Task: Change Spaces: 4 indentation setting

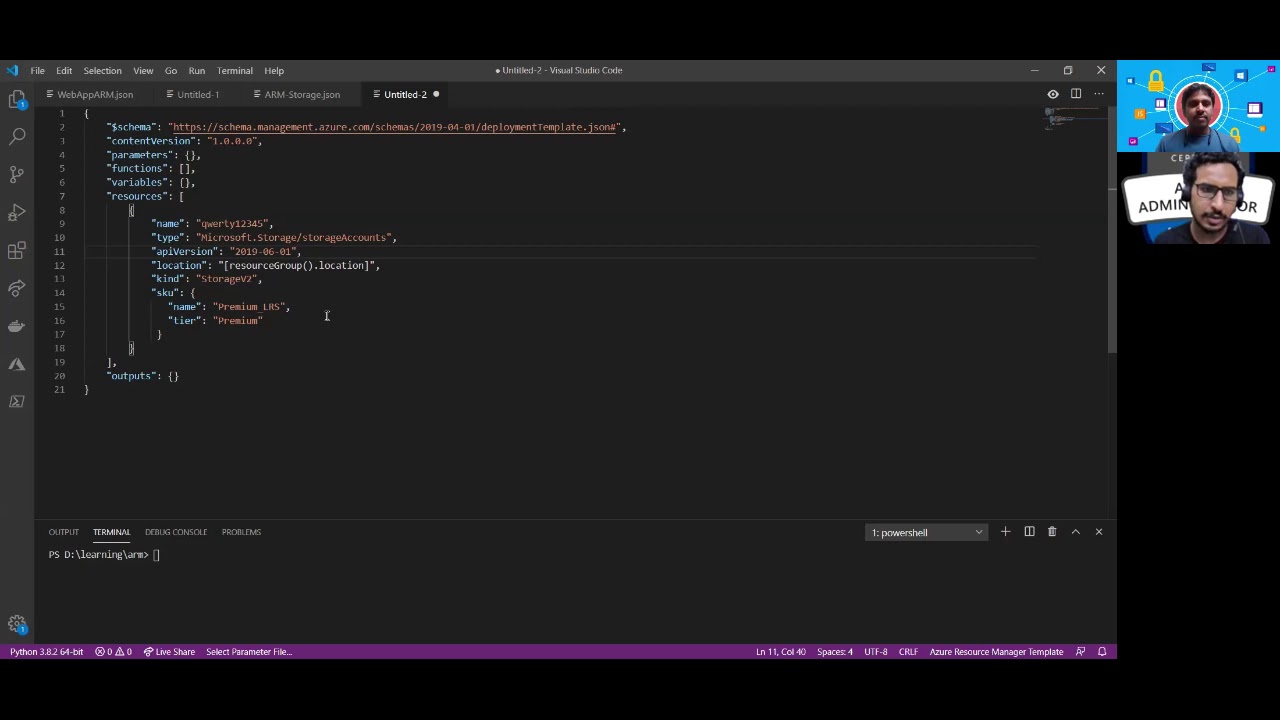Action: 835,652
